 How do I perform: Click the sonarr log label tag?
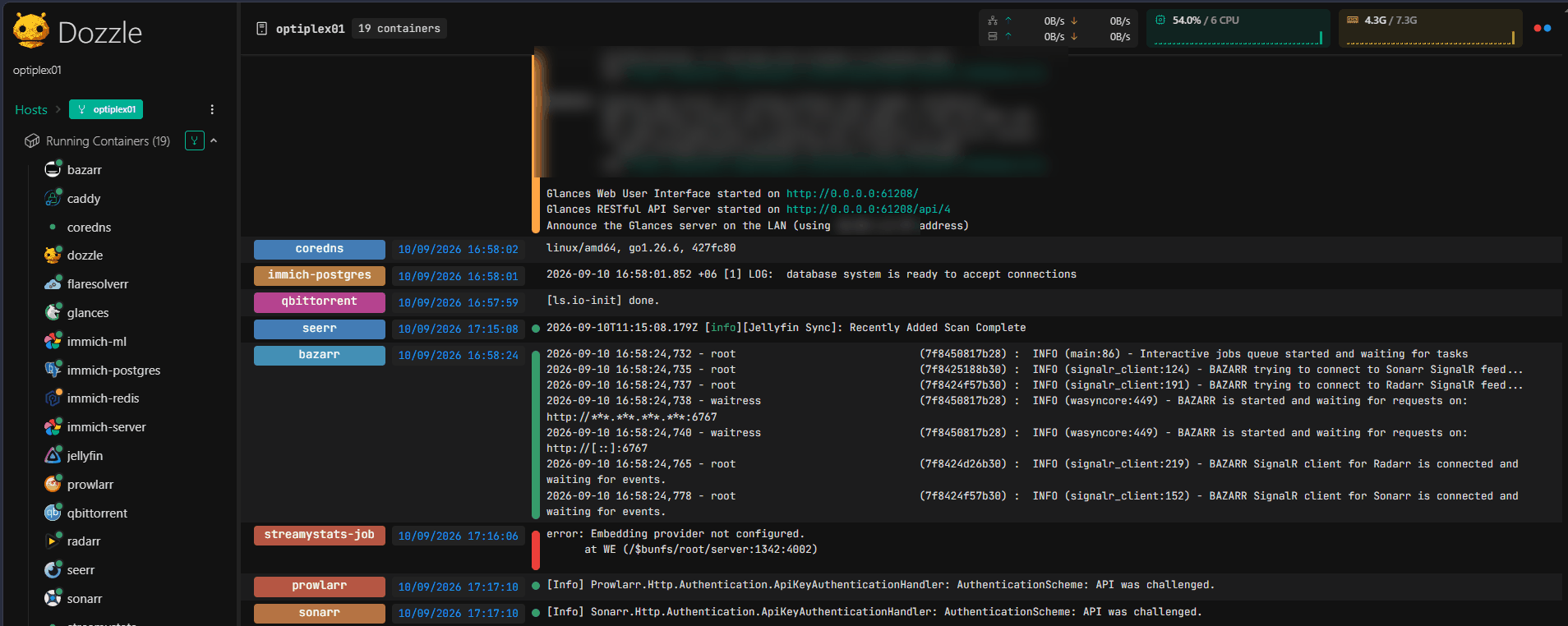tap(320, 613)
